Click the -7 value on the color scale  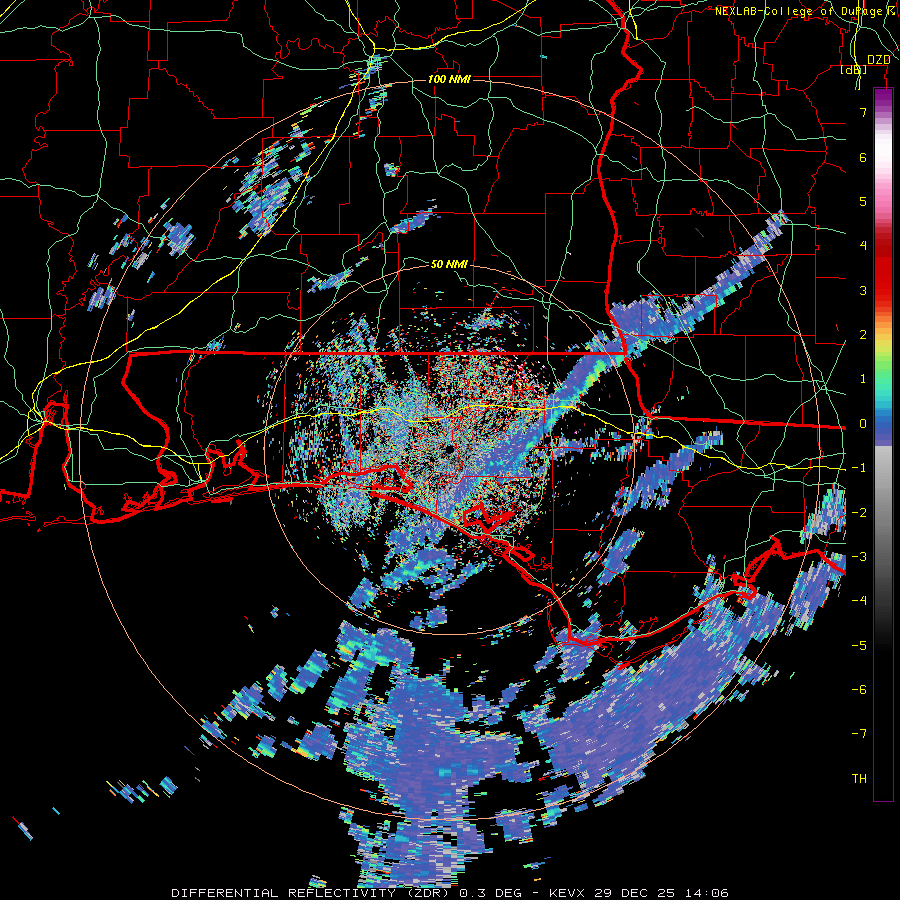click(x=859, y=734)
